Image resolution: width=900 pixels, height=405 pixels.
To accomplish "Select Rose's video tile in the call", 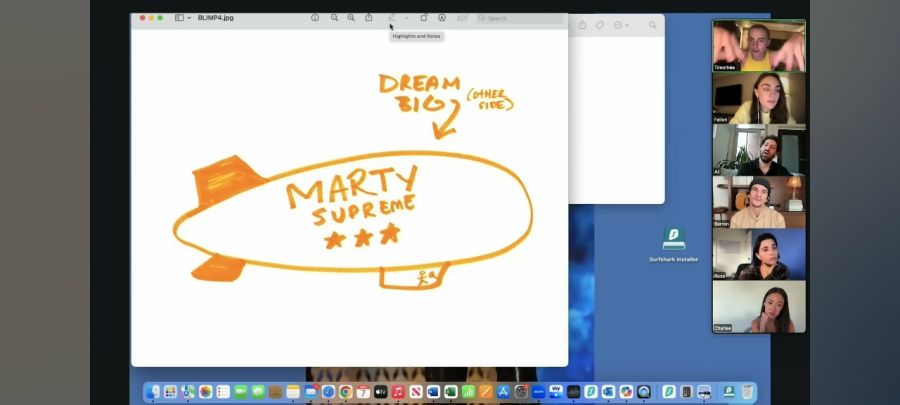I will point(759,254).
